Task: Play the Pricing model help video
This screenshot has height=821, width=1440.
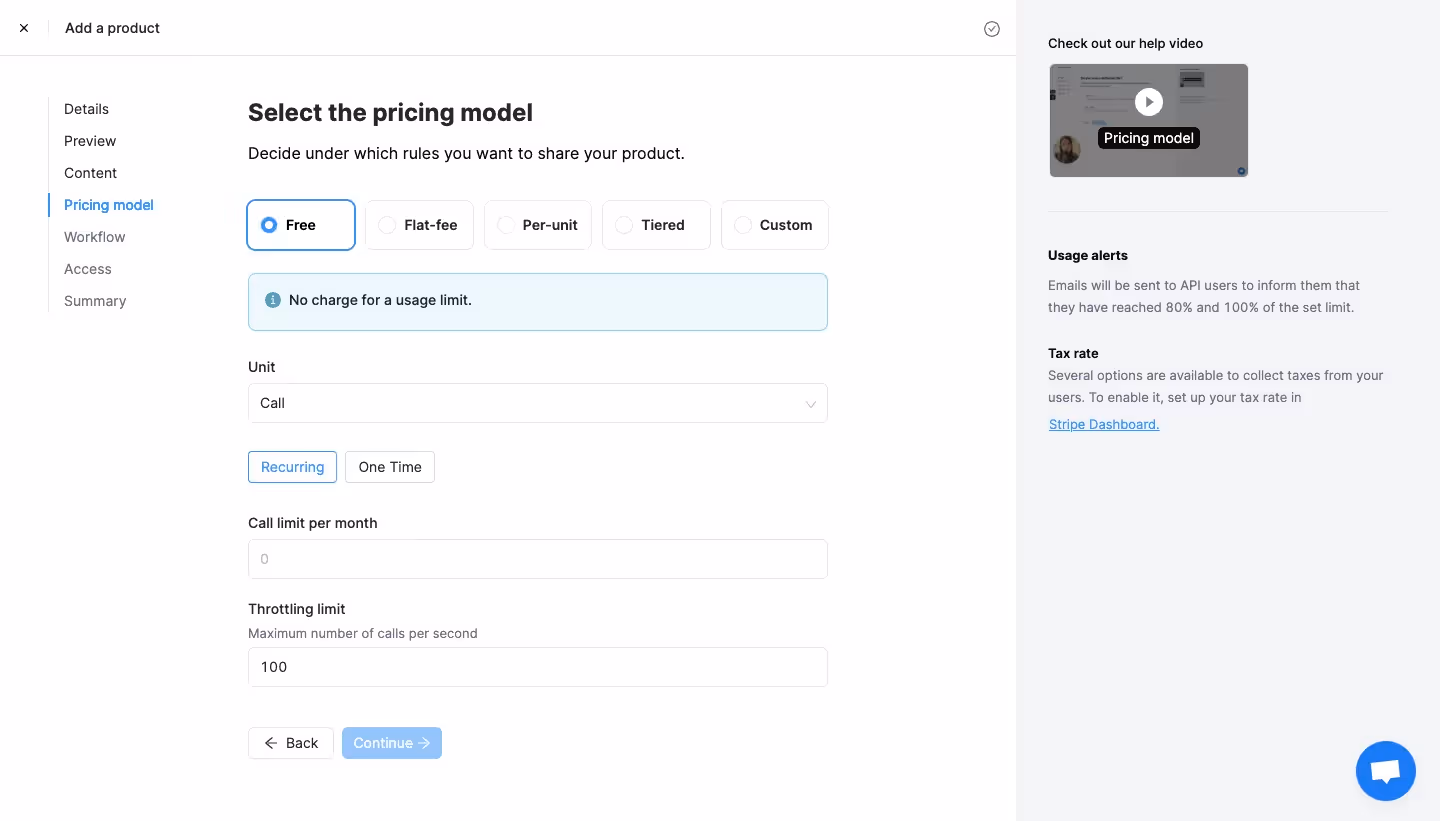Action: (x=1148, y=102)
